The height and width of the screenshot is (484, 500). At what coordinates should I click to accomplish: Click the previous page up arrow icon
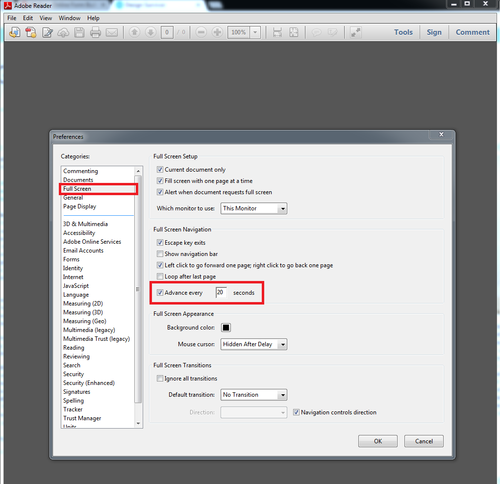(135, 32)
